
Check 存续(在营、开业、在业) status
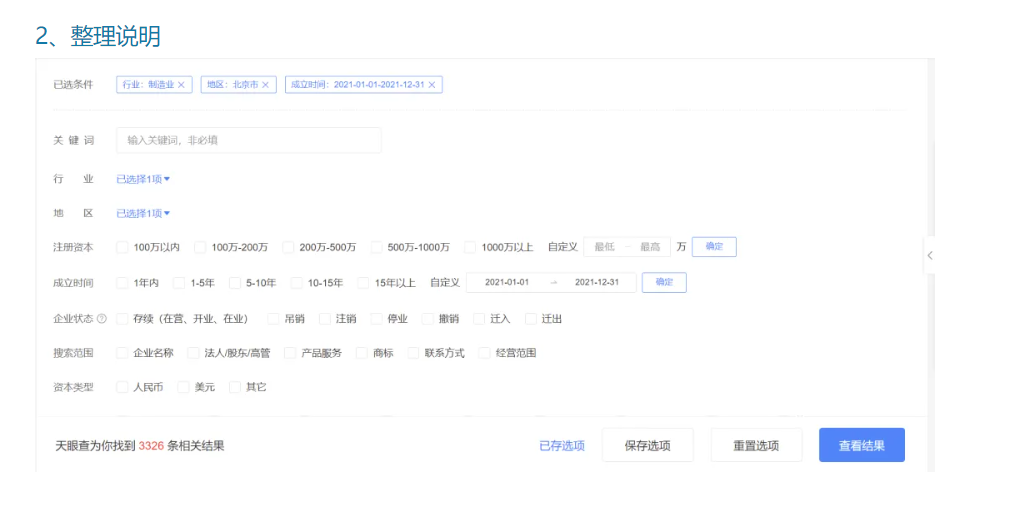[122, 318]
